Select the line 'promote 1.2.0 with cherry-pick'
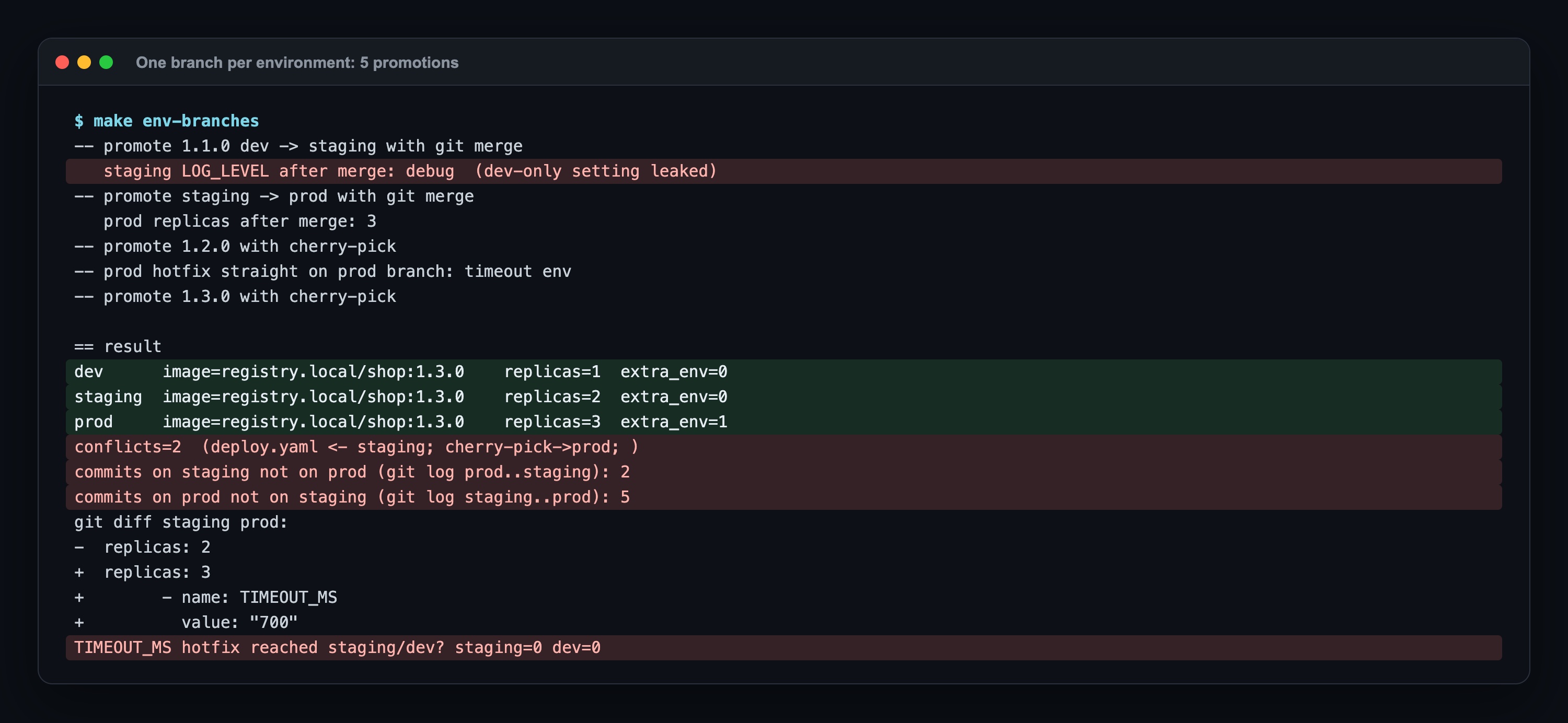 tap(235, 247)
